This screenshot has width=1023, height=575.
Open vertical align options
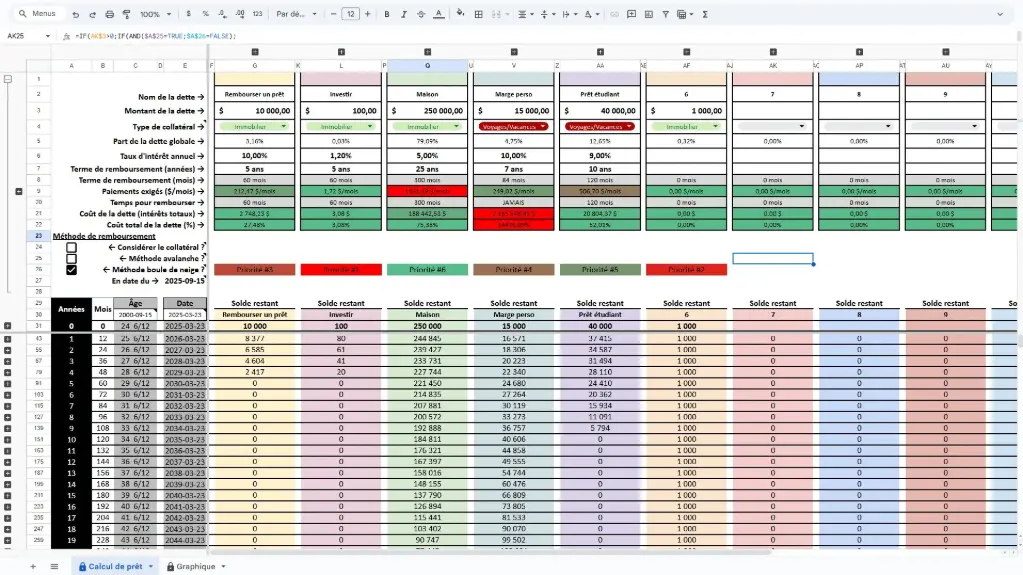pos(547,14)
